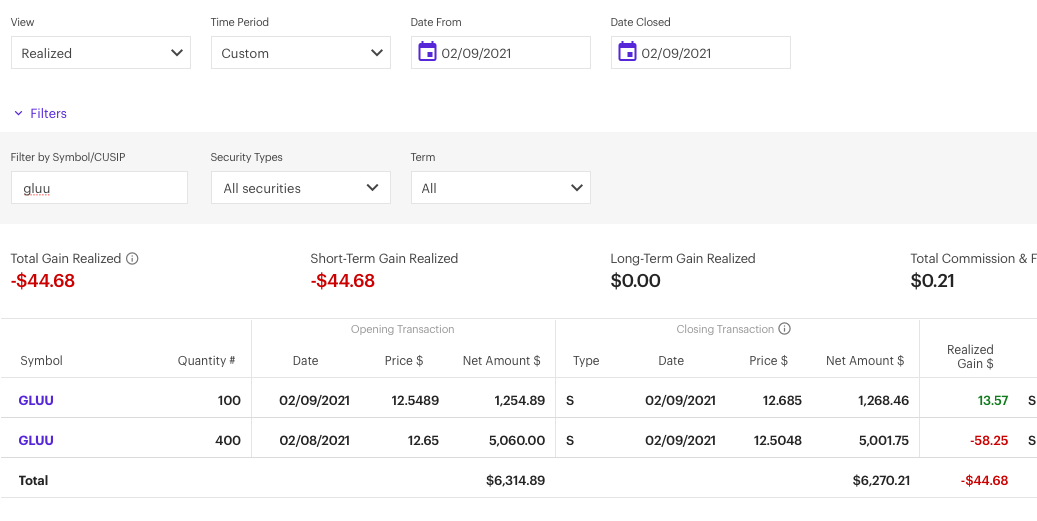1037x521 pixels.
Task: Collapse the Filters section
Action: point(40,114)
